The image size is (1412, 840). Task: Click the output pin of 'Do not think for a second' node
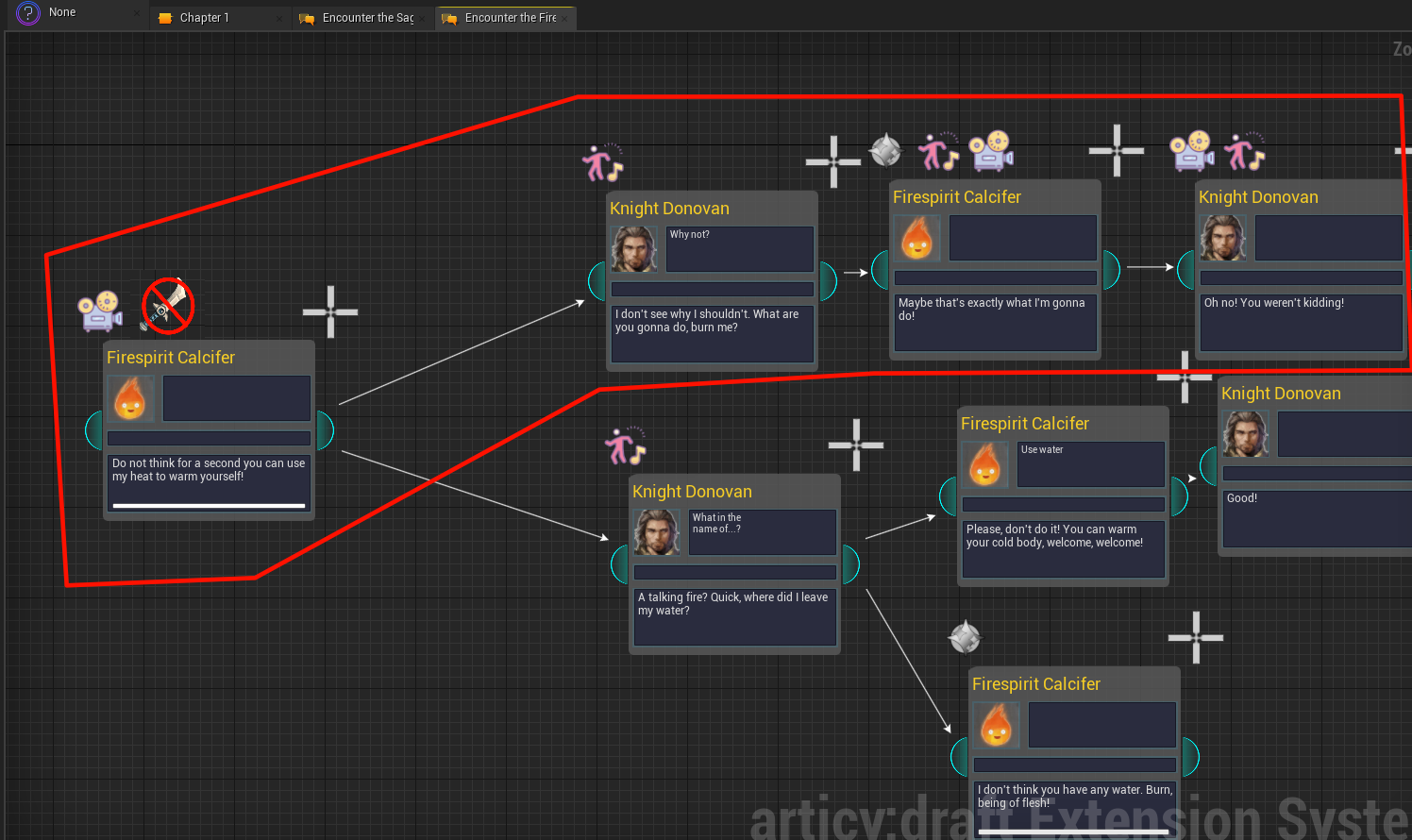pyautogui.click(x=325, y=430)
